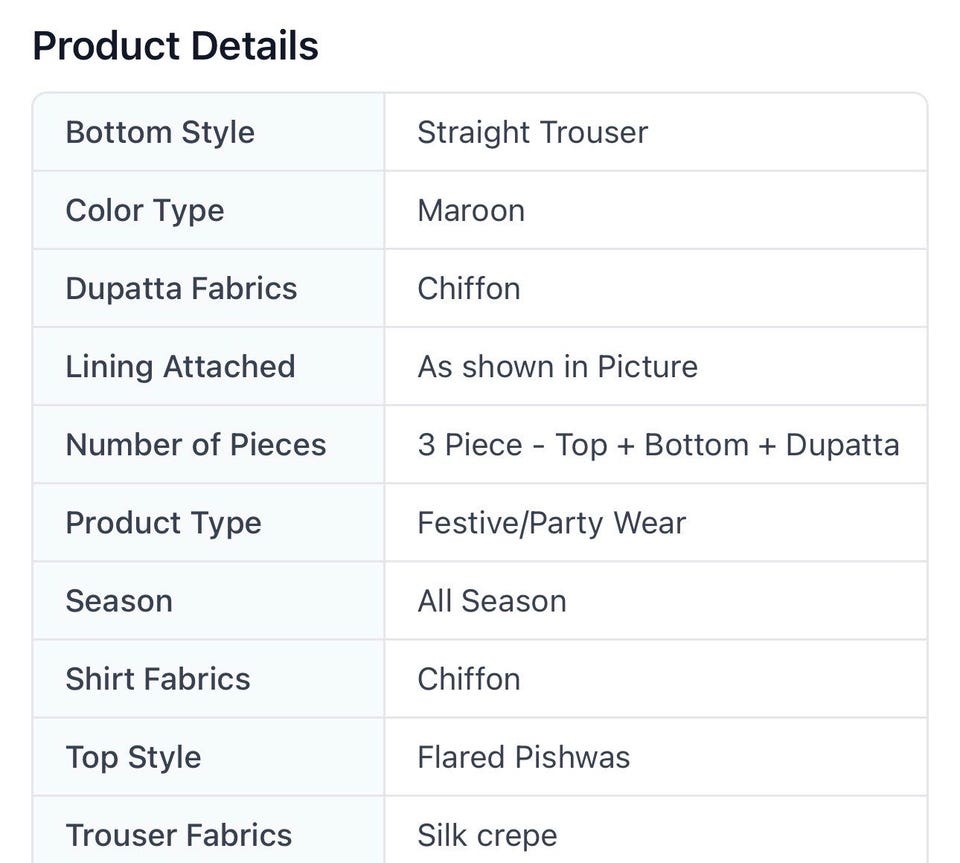
Task: Click the Festive/Party Wear value
Action: [552, 523]
